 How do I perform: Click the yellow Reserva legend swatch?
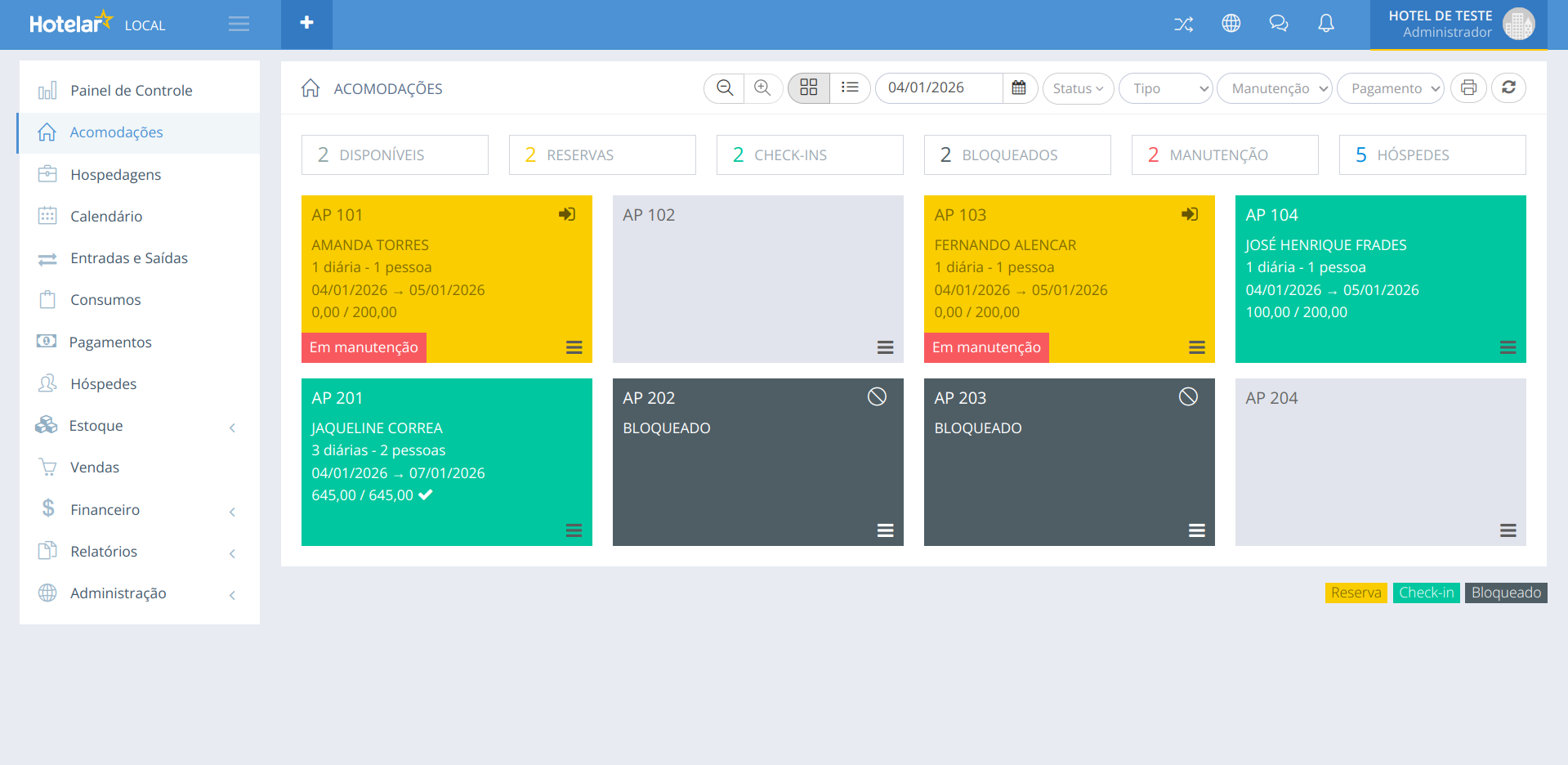point(1356,593)
